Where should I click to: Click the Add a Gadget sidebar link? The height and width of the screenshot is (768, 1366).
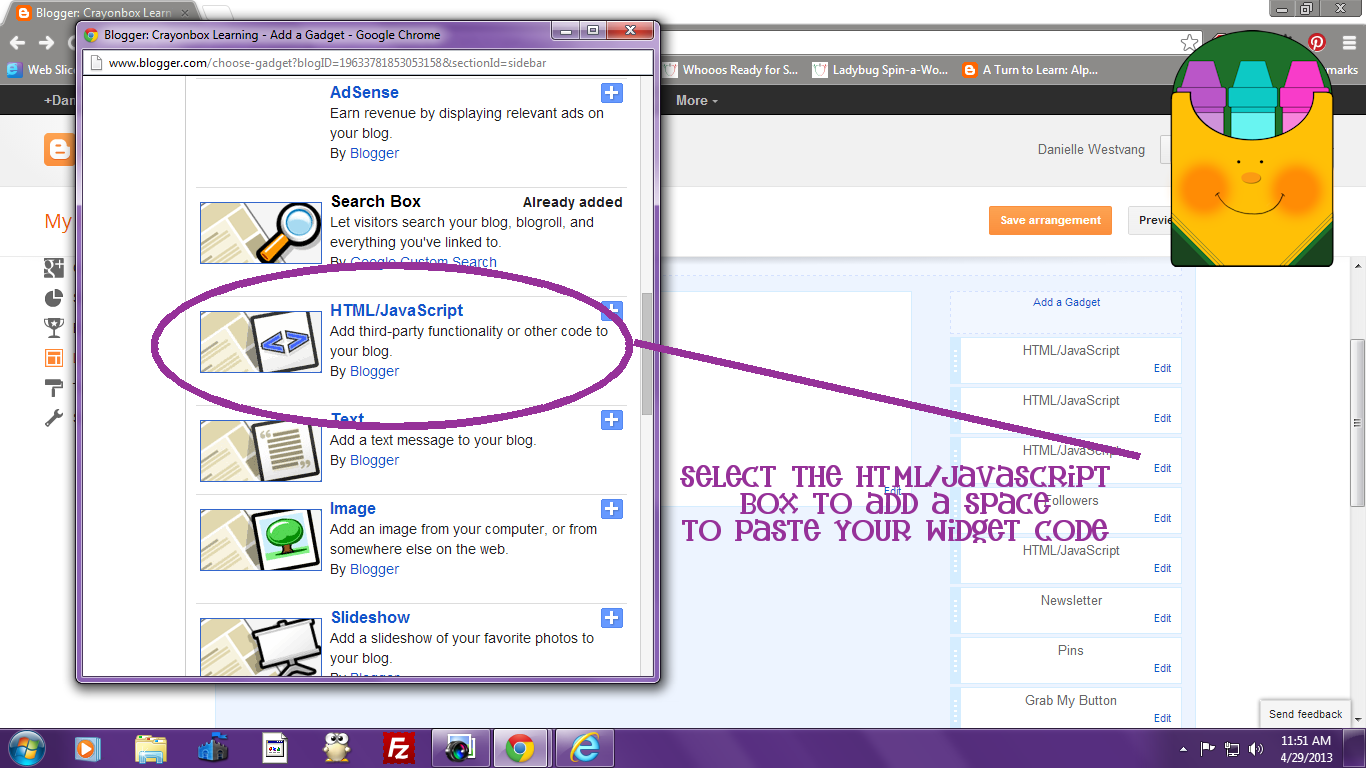(x=1066, y=302)
